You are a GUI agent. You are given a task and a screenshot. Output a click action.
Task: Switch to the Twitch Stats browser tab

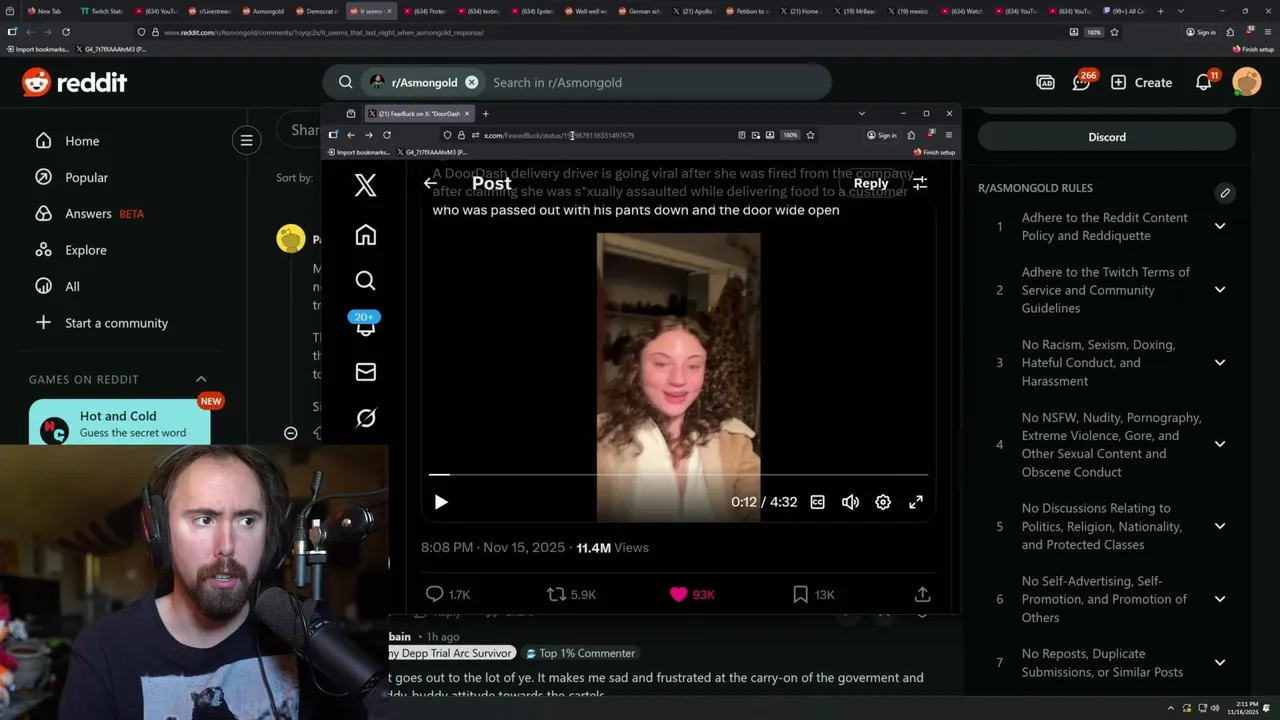coord(101,11)
